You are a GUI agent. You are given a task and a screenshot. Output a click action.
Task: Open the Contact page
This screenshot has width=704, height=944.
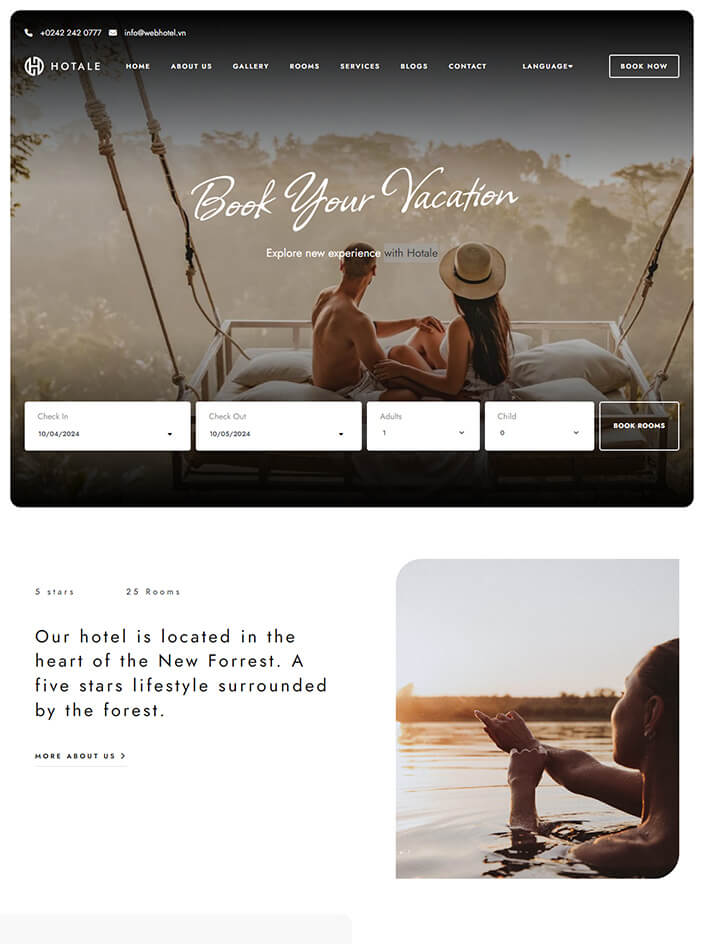click(467, 66)
